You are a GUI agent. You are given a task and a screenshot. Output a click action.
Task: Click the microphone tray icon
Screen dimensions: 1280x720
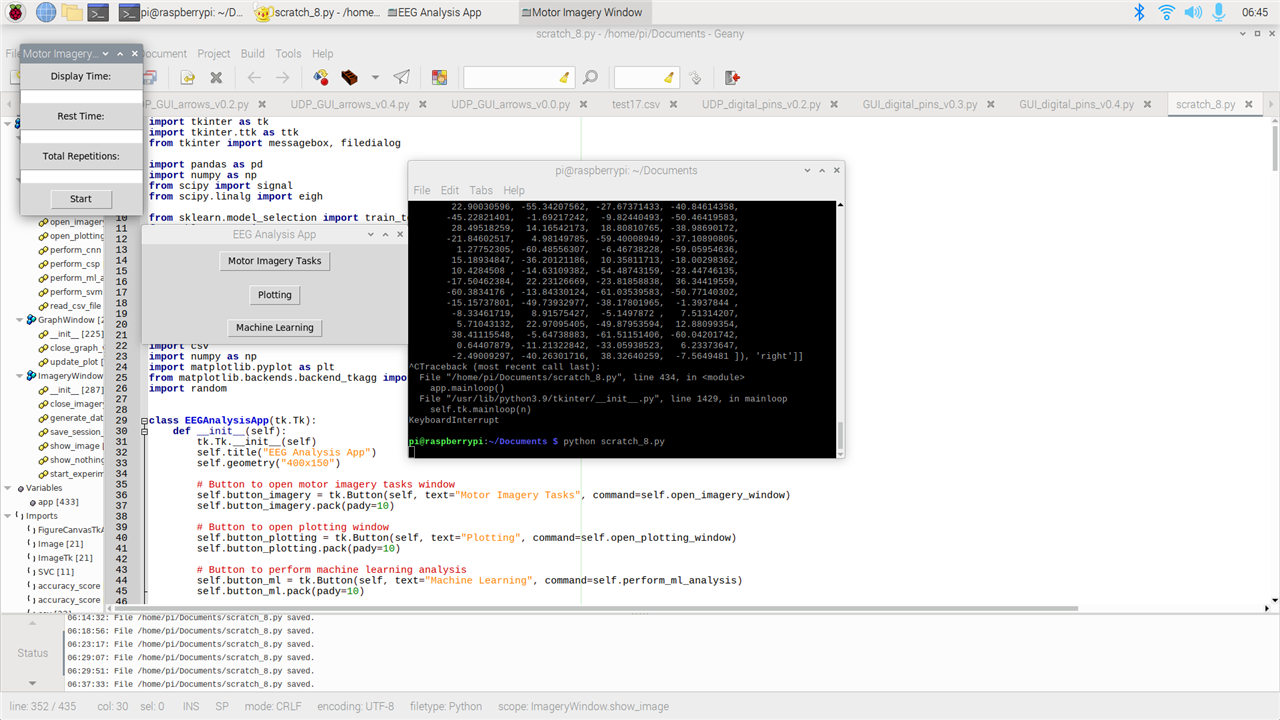[1218, 12]
